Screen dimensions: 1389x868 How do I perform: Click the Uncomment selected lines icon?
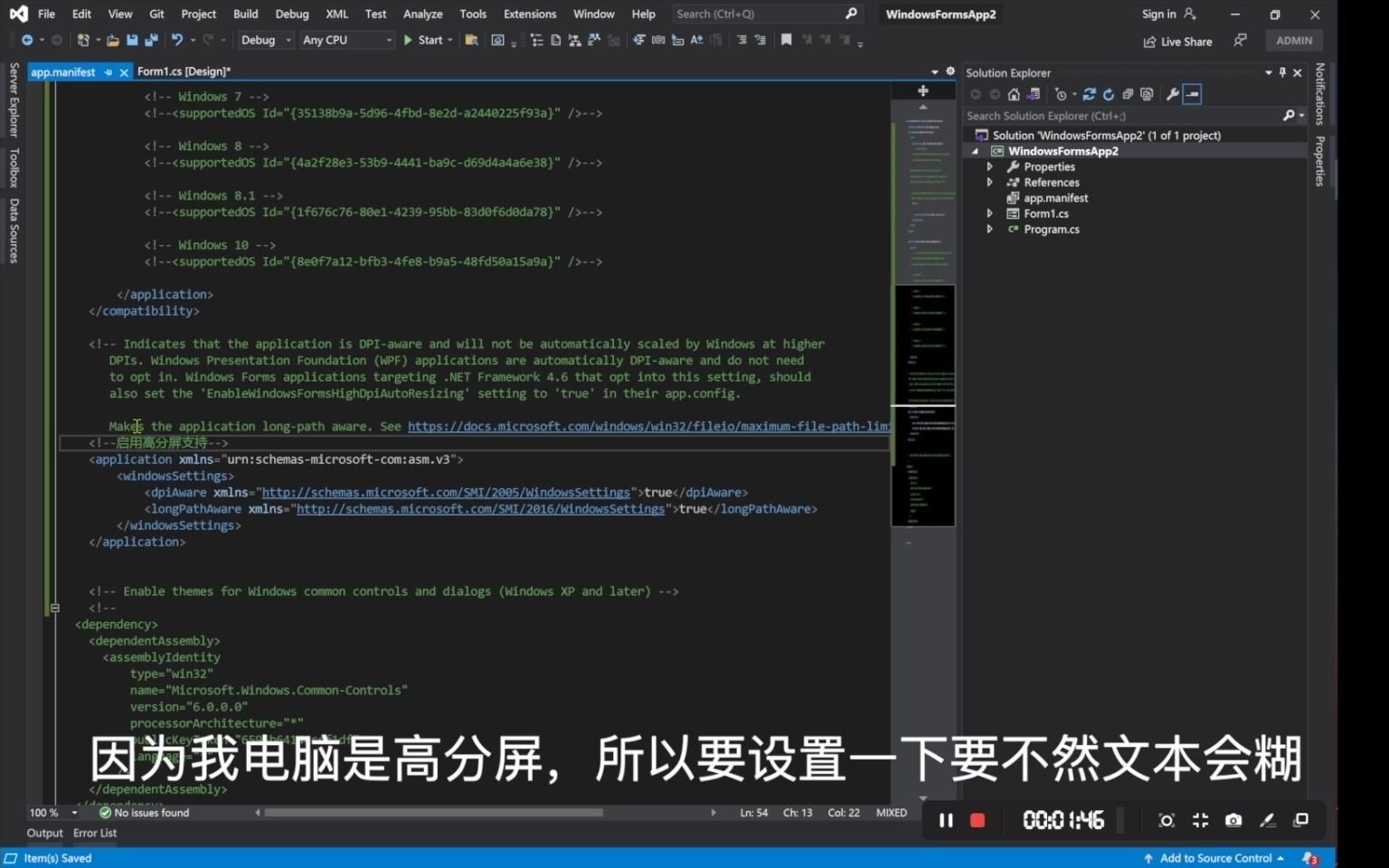[x=760, y=40]
